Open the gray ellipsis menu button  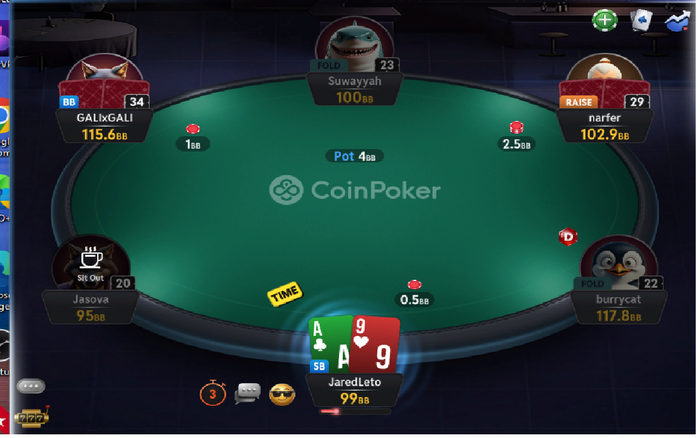pos(31,386)
